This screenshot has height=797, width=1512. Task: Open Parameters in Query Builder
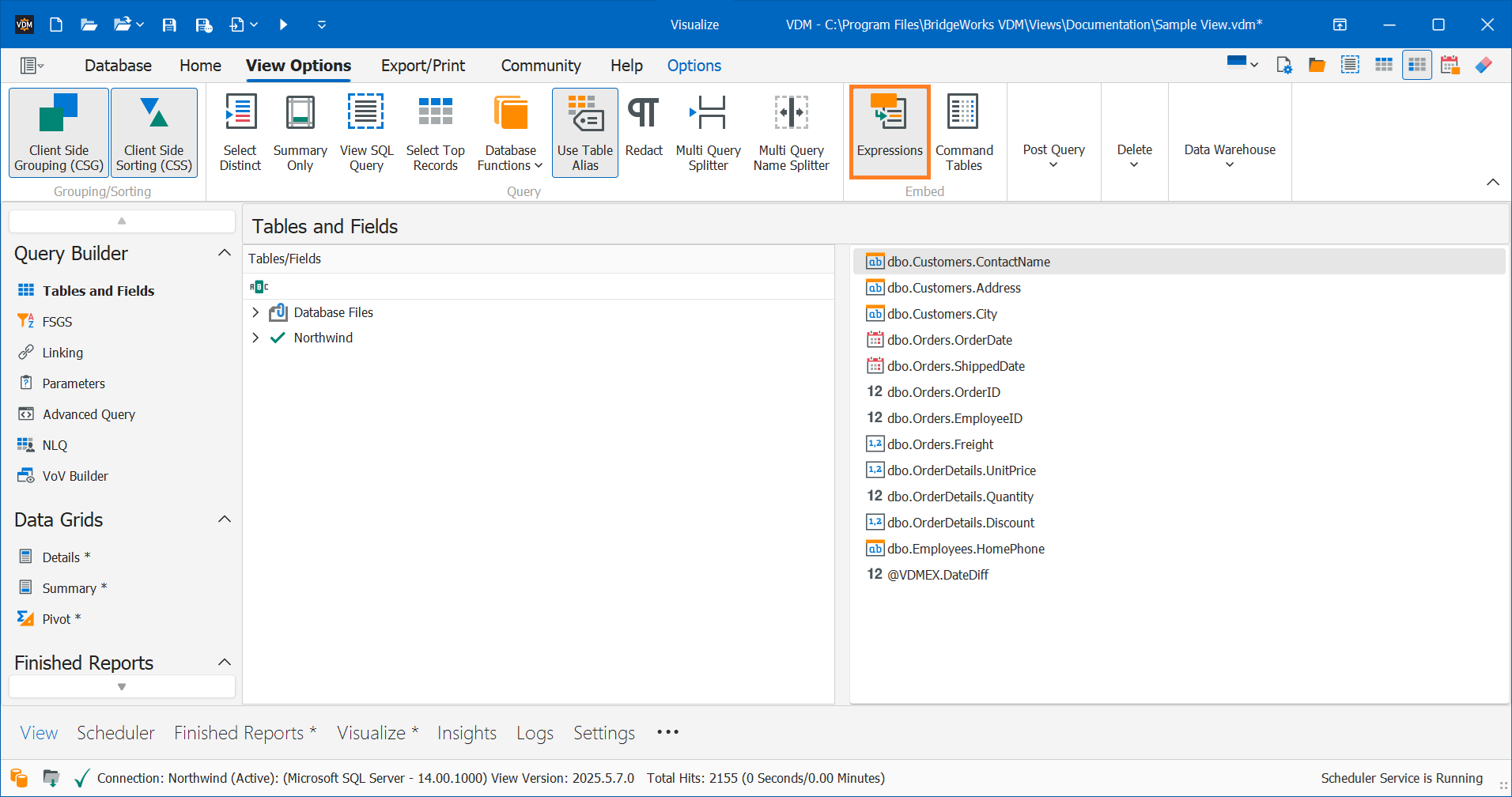74,383
